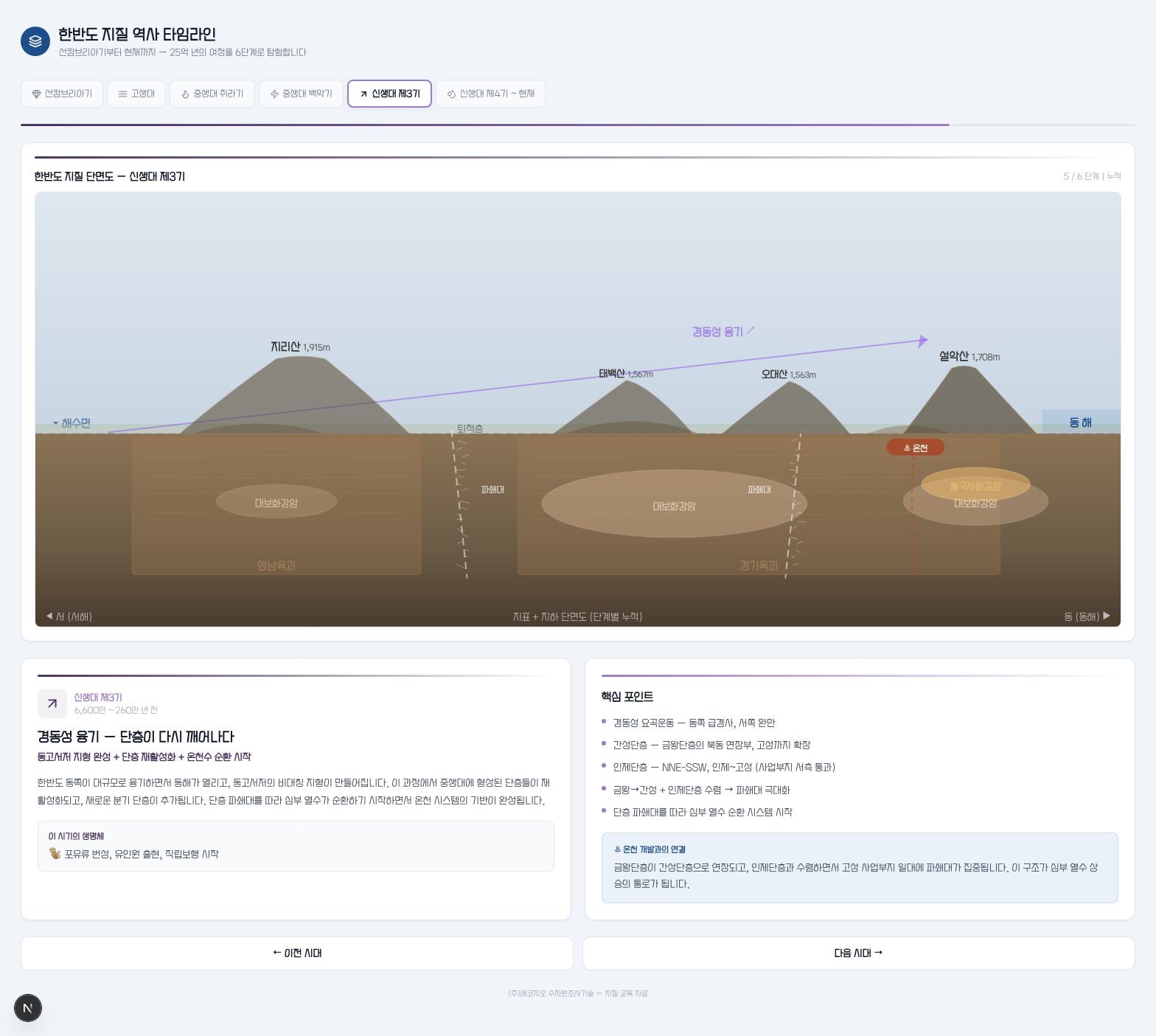This screenshot has height=1036, width=1156.
Task: Click the 파쇄대 label near the western fault
Action: pos(492,490)
